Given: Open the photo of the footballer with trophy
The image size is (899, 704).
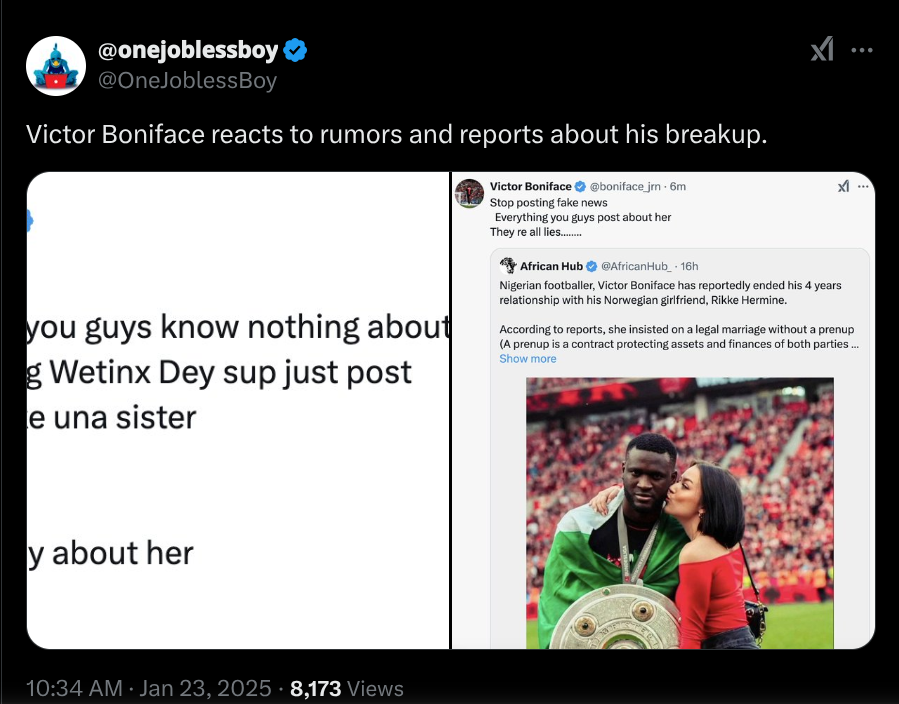Looking at the screenshot, I should [x=680, y=510].
